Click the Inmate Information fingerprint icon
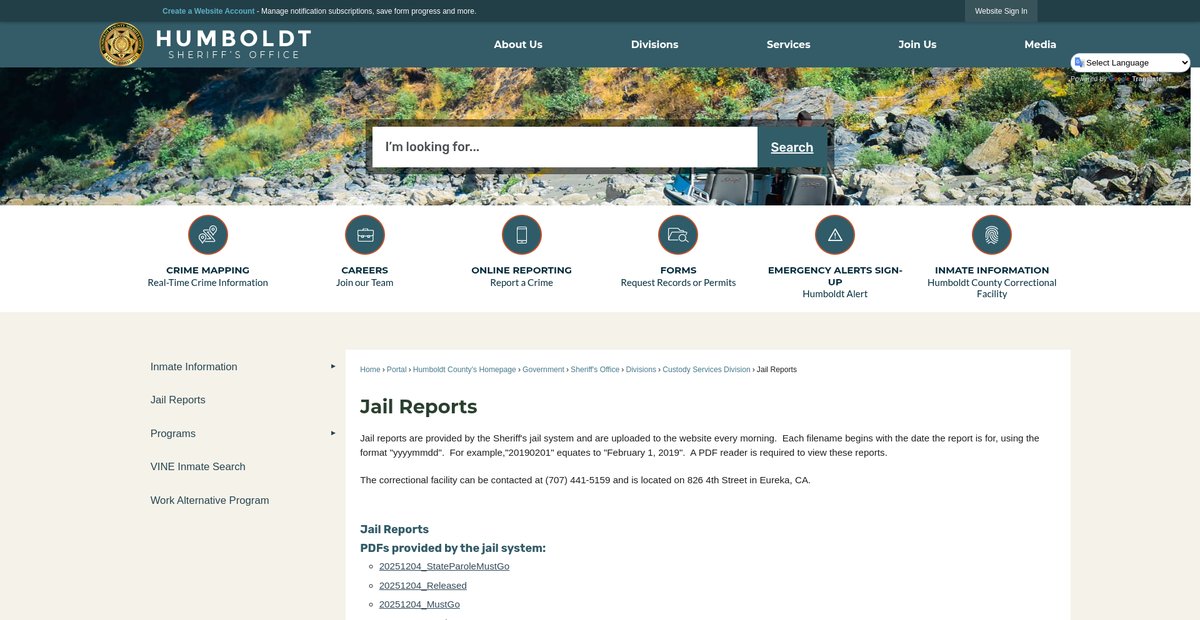Screen dimensions: 1200x620 (x=992, y=235)
